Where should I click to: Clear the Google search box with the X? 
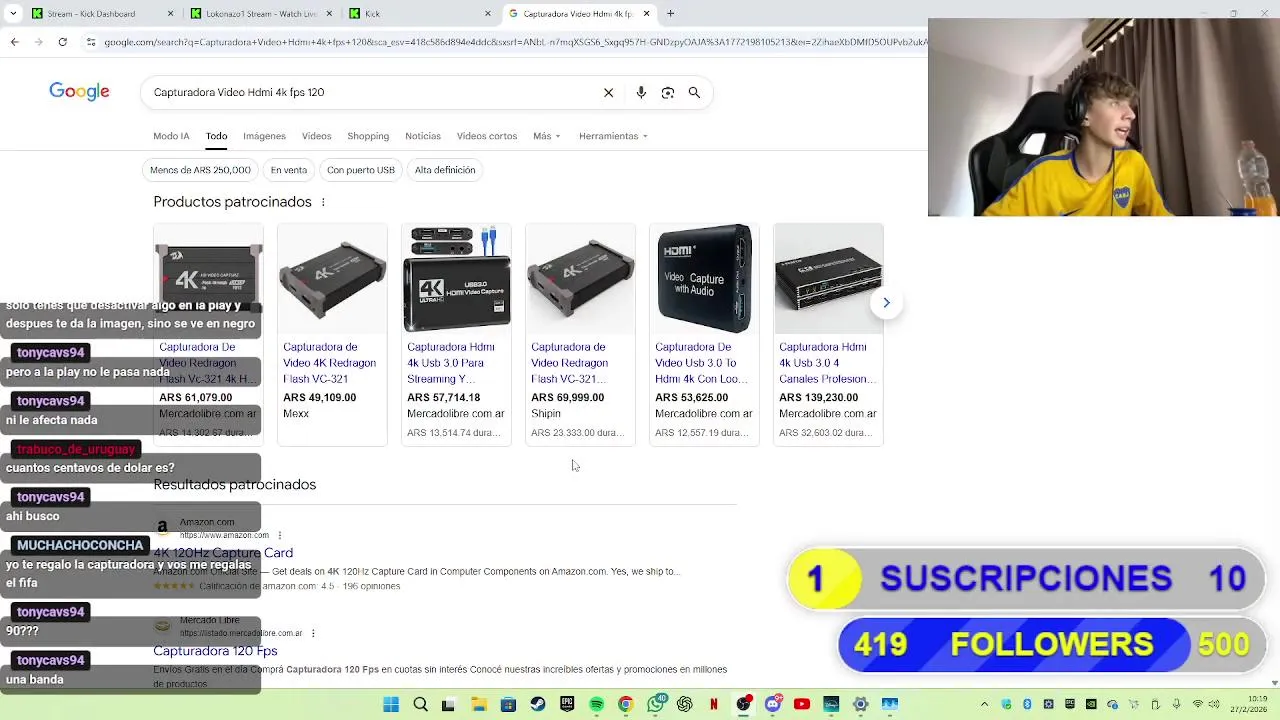608,92
